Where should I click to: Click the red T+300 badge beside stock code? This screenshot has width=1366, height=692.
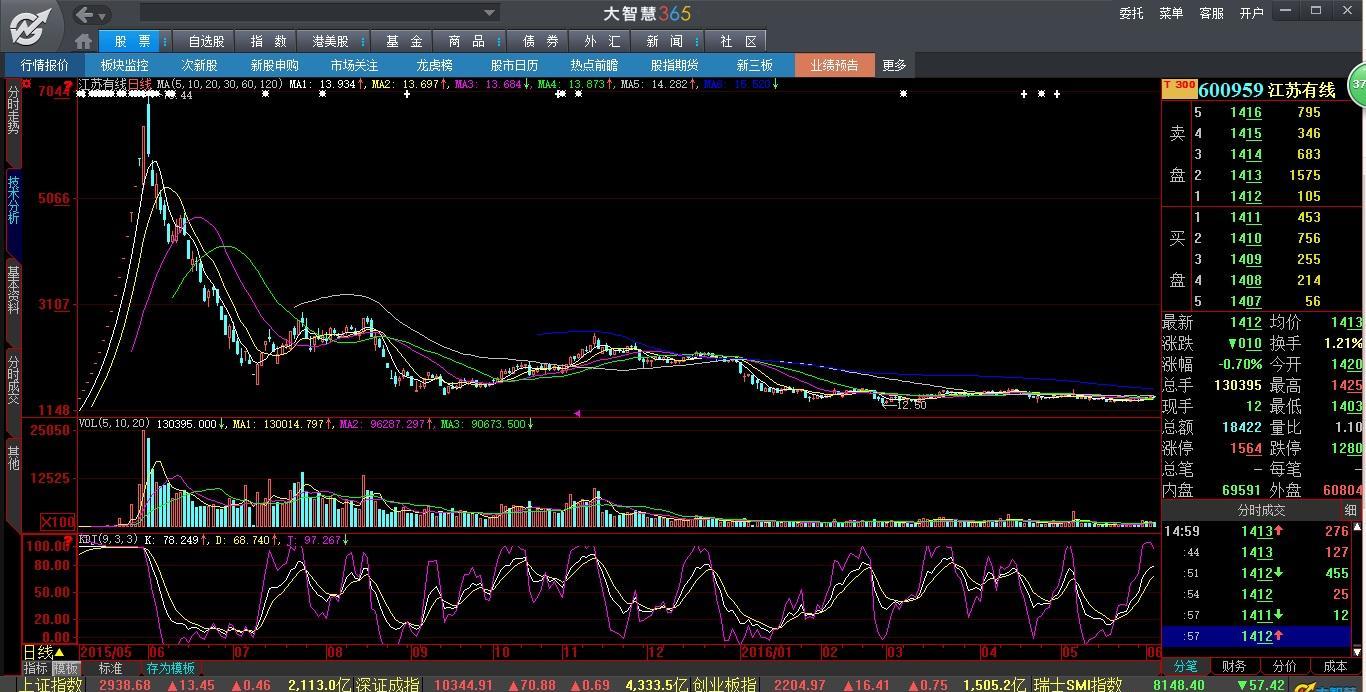pos(1179,87)
